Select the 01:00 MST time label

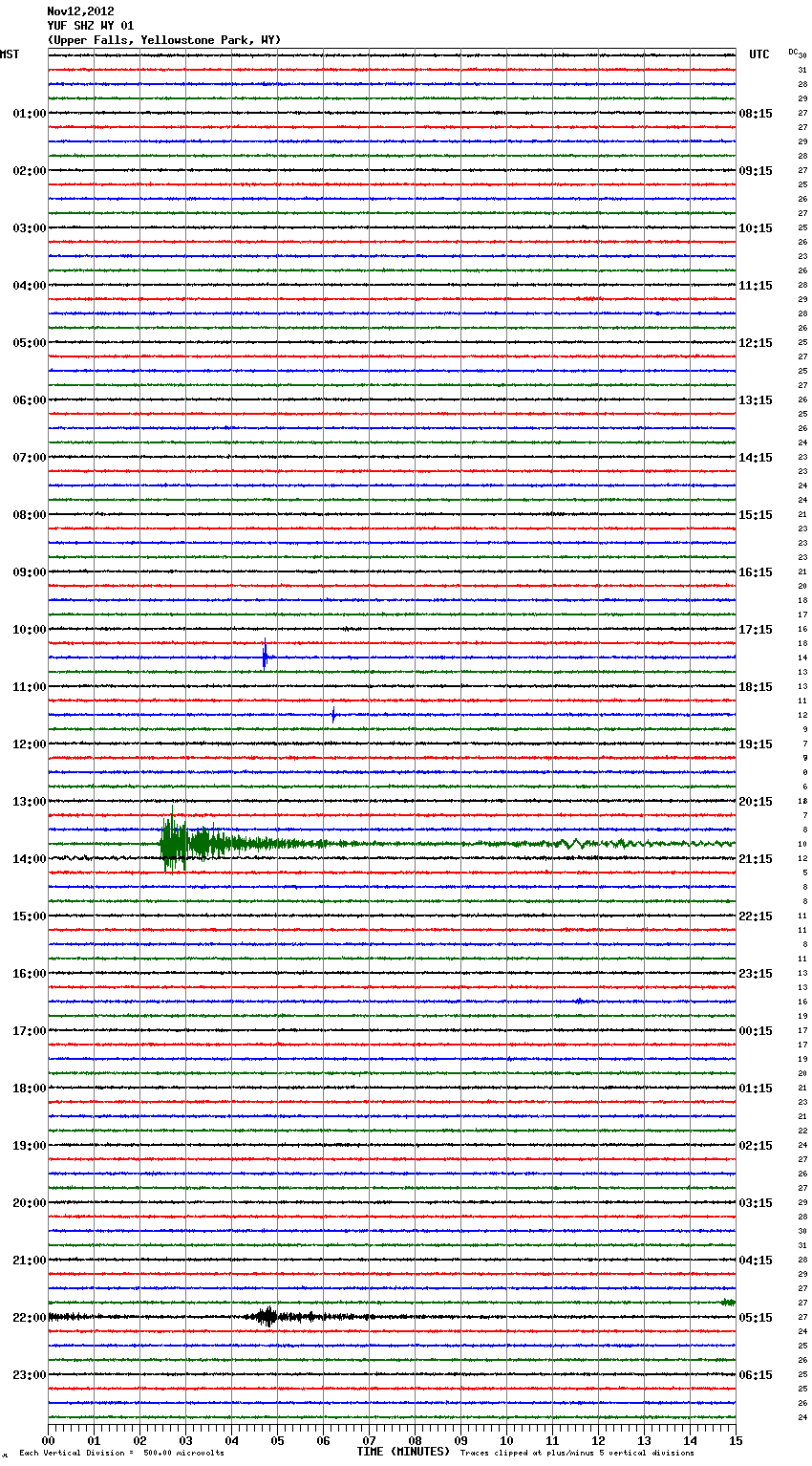click(29, 114)
